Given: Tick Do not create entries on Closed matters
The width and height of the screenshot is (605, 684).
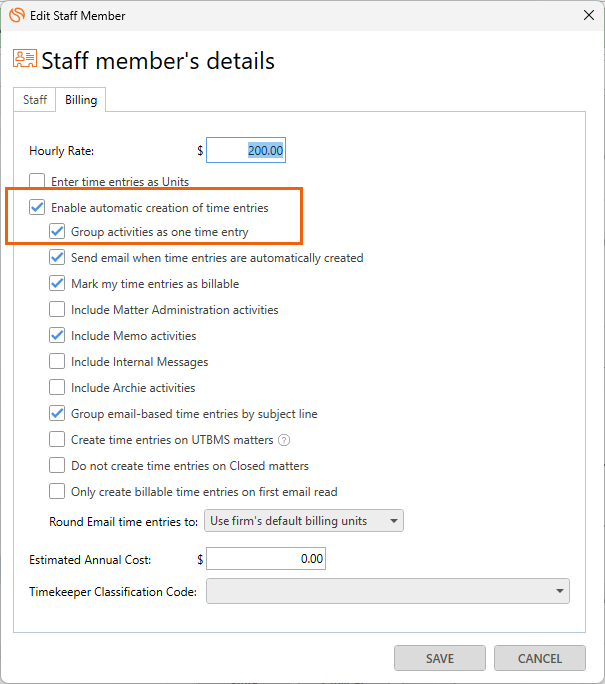Looking at the screenshot, I should 57,465.
